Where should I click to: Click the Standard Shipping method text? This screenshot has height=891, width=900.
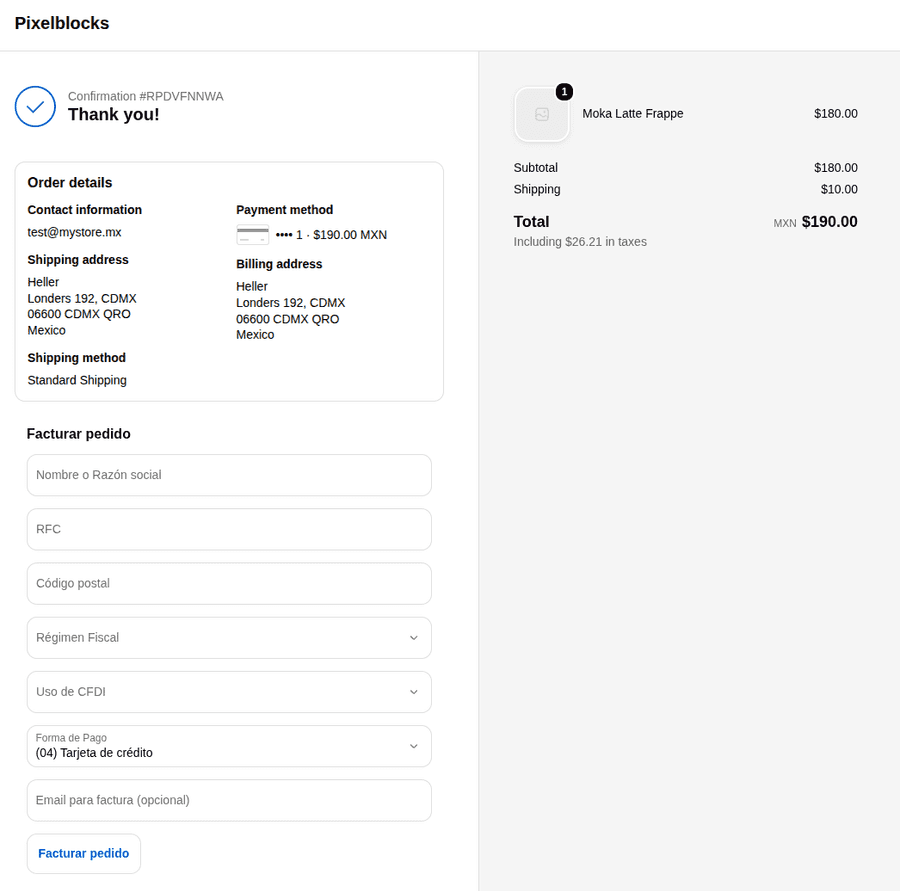(77, 380)
